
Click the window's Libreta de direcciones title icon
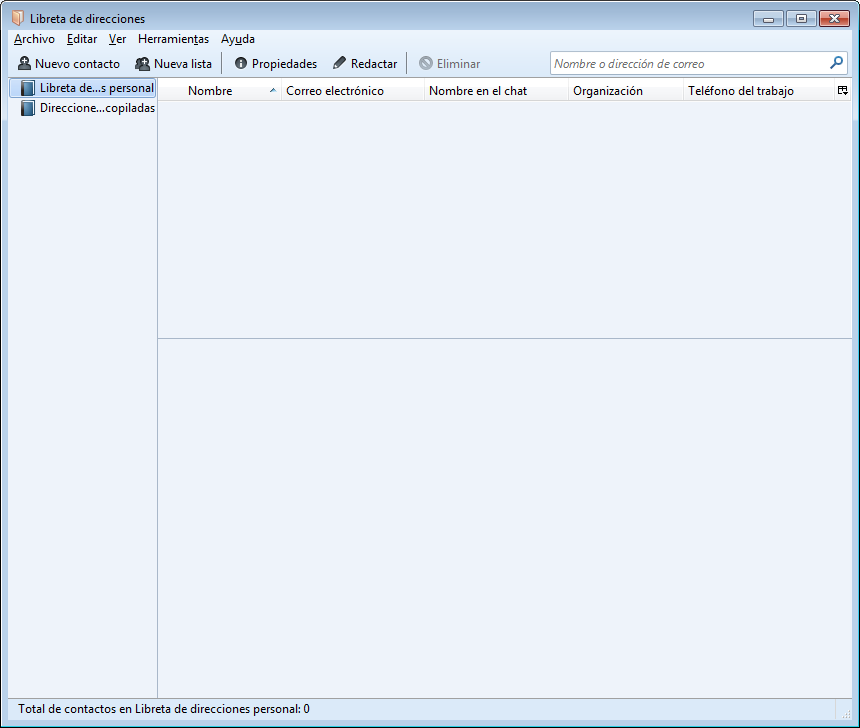[x=17, y=18]
